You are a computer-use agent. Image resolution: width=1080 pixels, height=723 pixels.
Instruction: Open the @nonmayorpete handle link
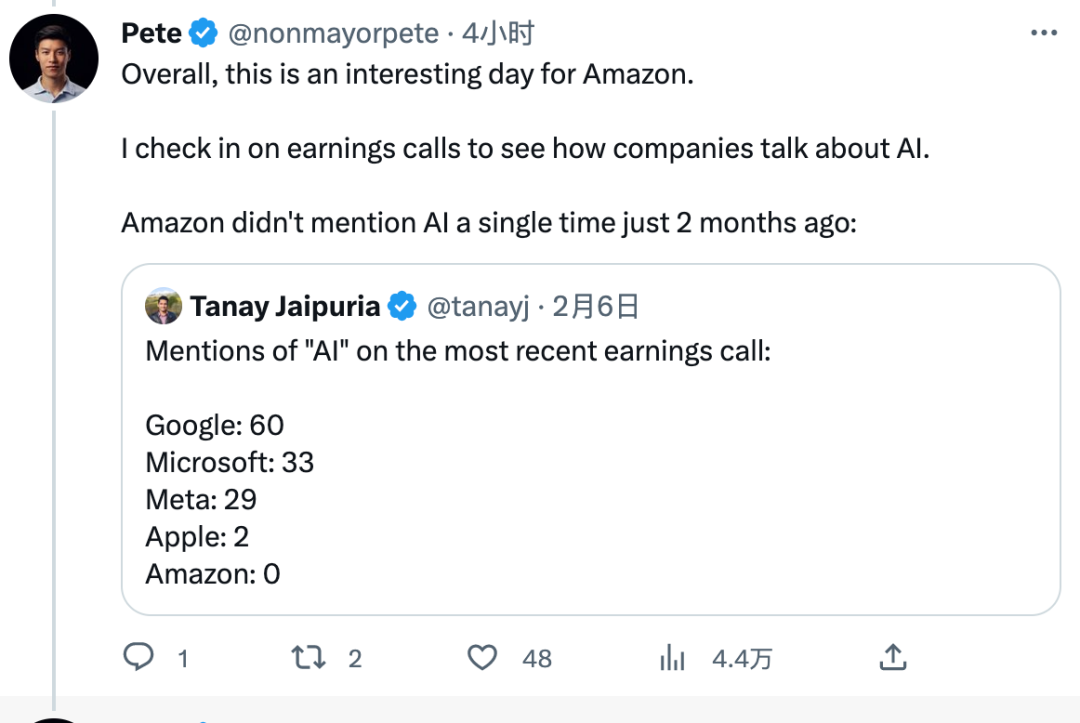pos(333,33)
